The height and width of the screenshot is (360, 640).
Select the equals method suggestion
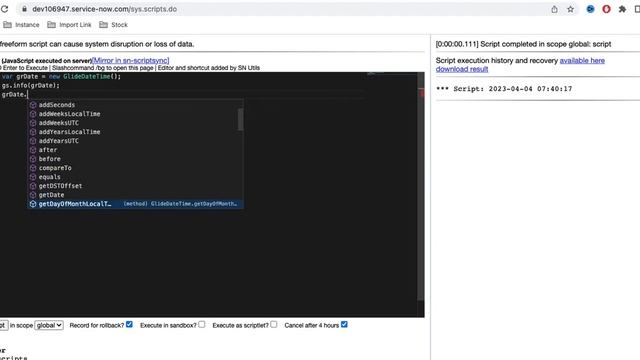pos(136,177)
